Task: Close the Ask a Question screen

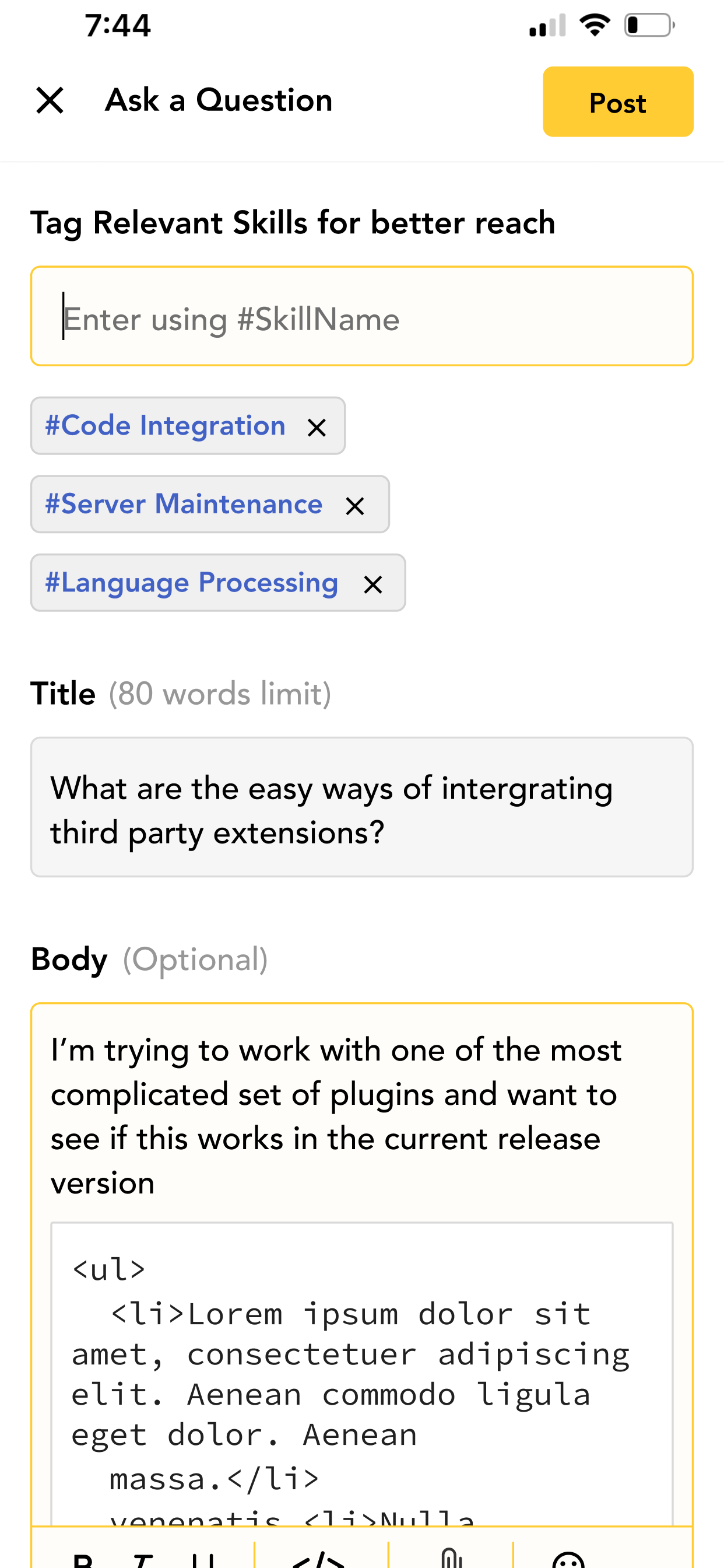Action: pos(50,100)
